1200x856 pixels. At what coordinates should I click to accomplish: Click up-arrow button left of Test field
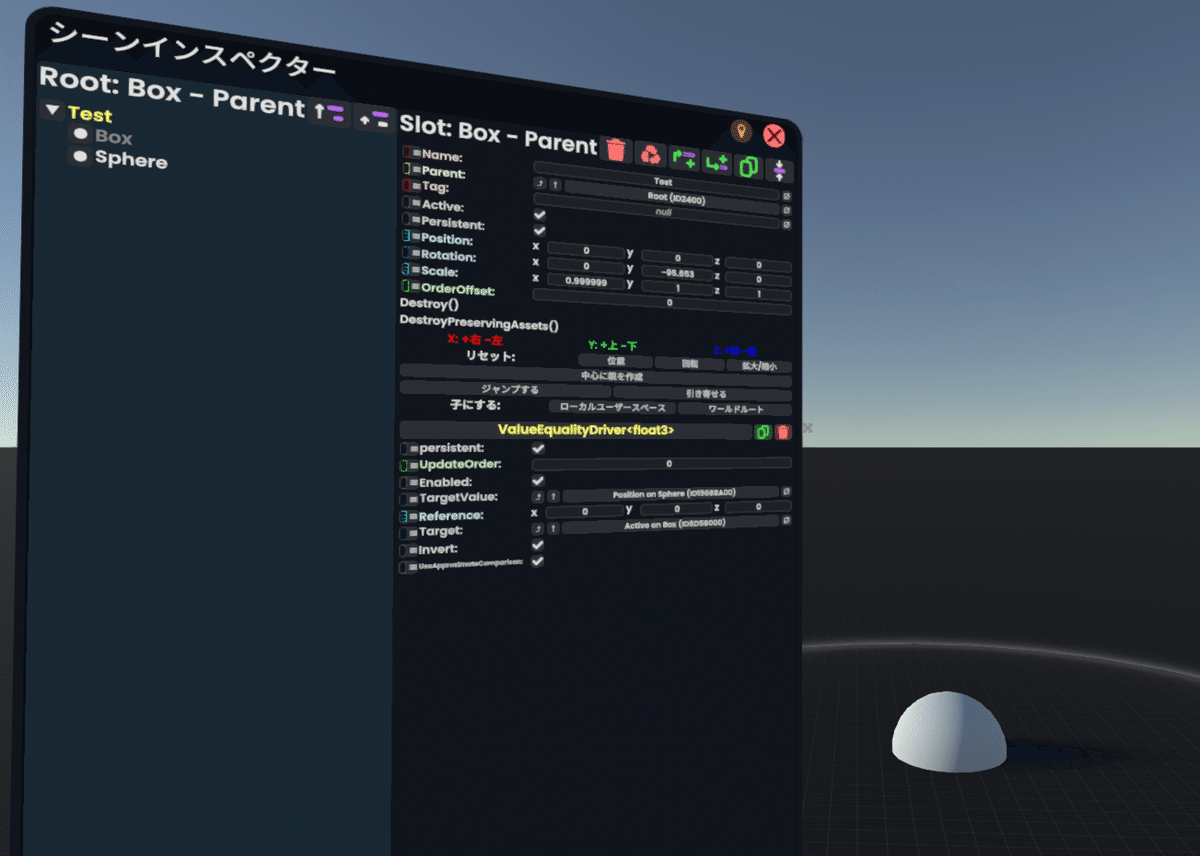pyautogui.click(x=555, y=185)
